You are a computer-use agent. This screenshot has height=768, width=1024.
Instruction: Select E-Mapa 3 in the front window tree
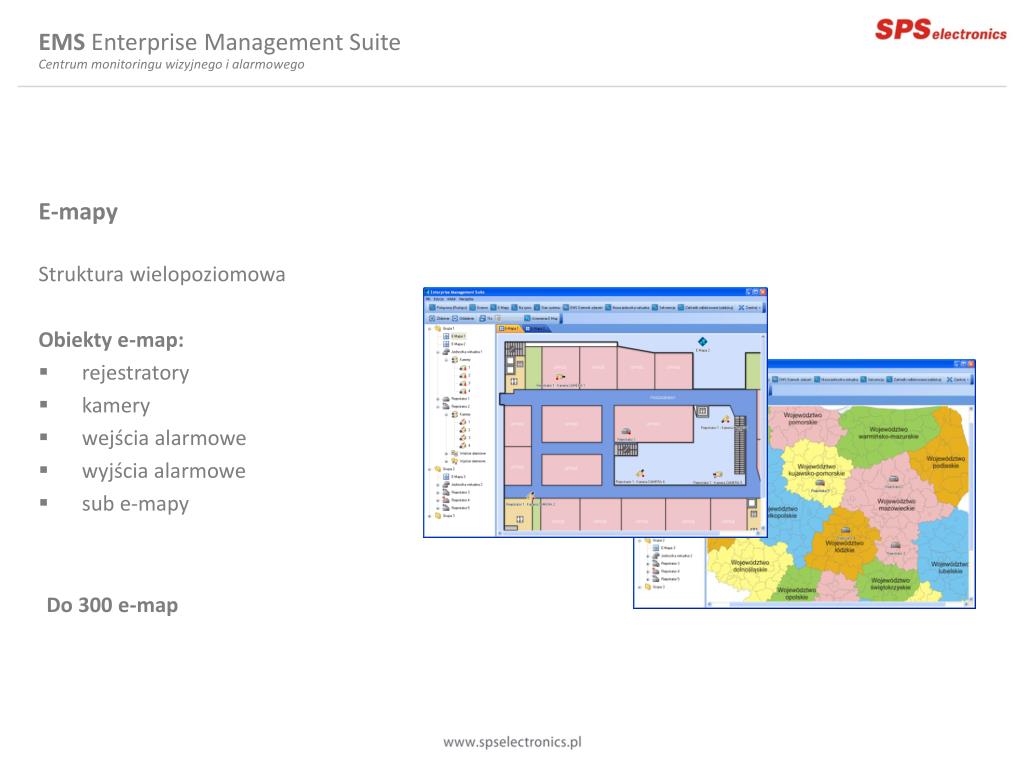tap(455, 477)
